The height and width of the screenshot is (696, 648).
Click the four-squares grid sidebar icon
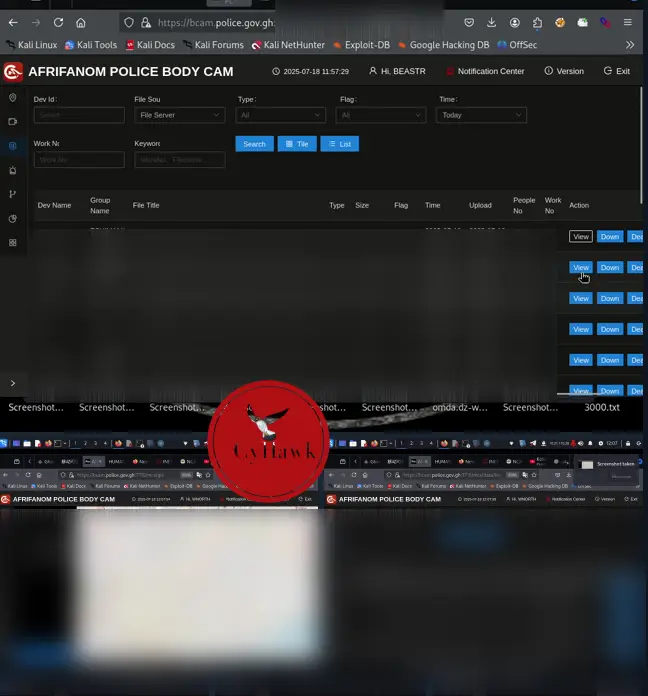click(x=13, y=242)
